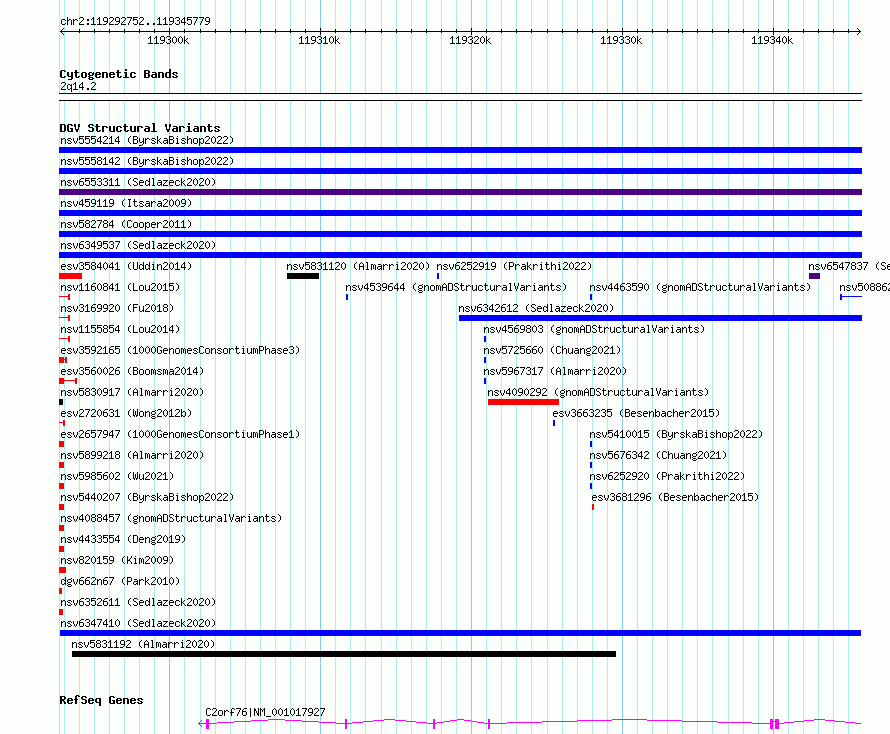Image resolution: width=890 pixels, height=734 pixels.
Task: Click the red bar of nsv4090292 variant
Action: [523, 402]
